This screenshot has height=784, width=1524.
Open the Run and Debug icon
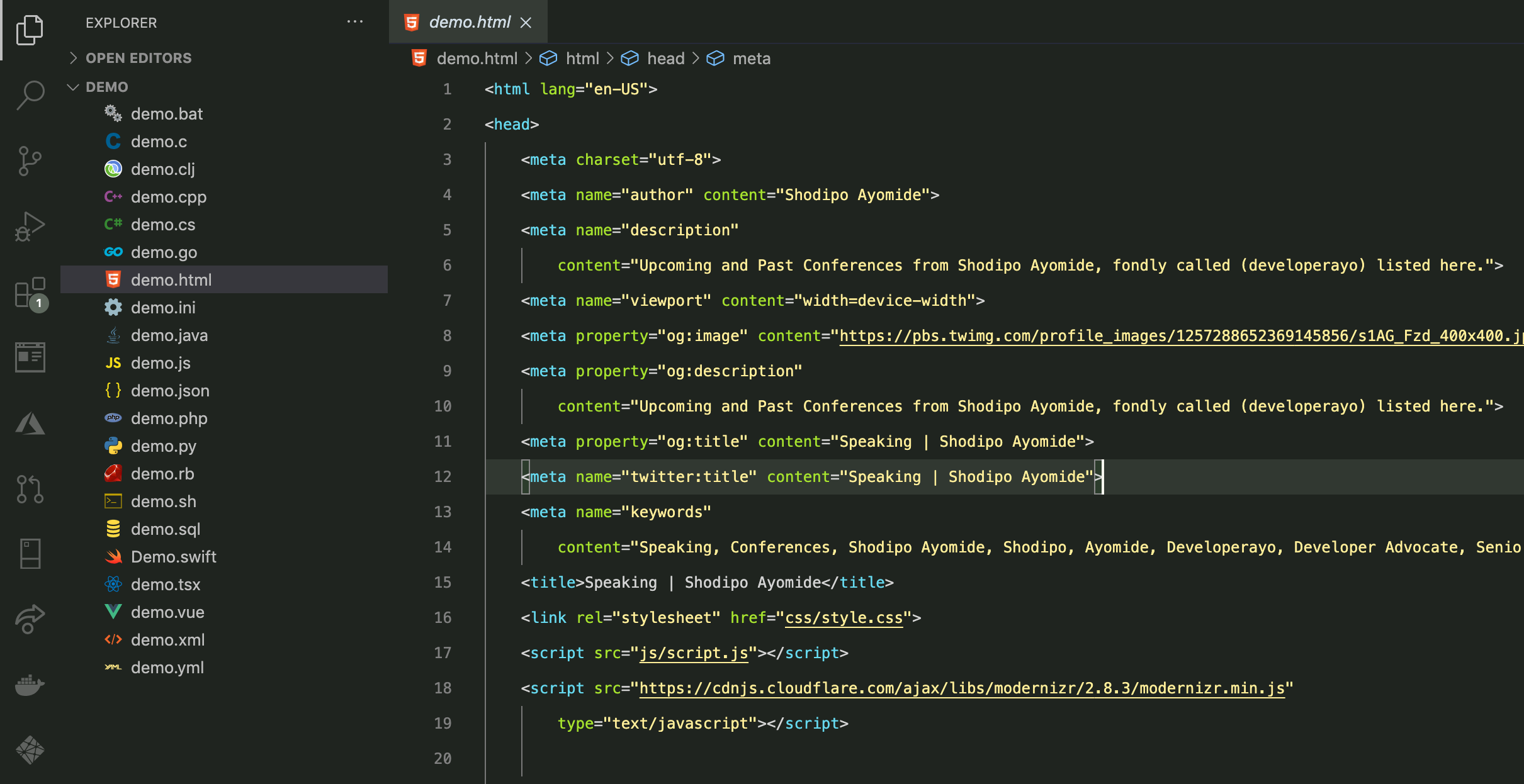[29, 227]
